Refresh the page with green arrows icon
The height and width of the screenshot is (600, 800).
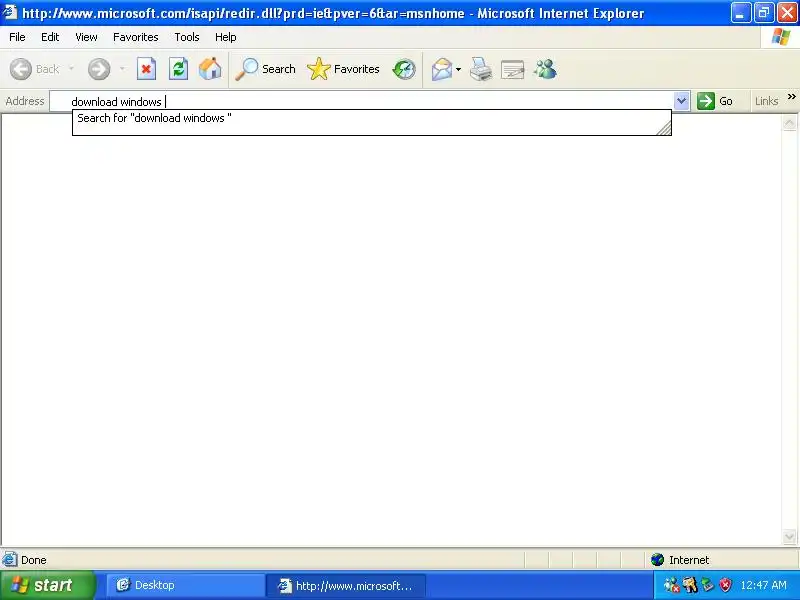point(179,69)
